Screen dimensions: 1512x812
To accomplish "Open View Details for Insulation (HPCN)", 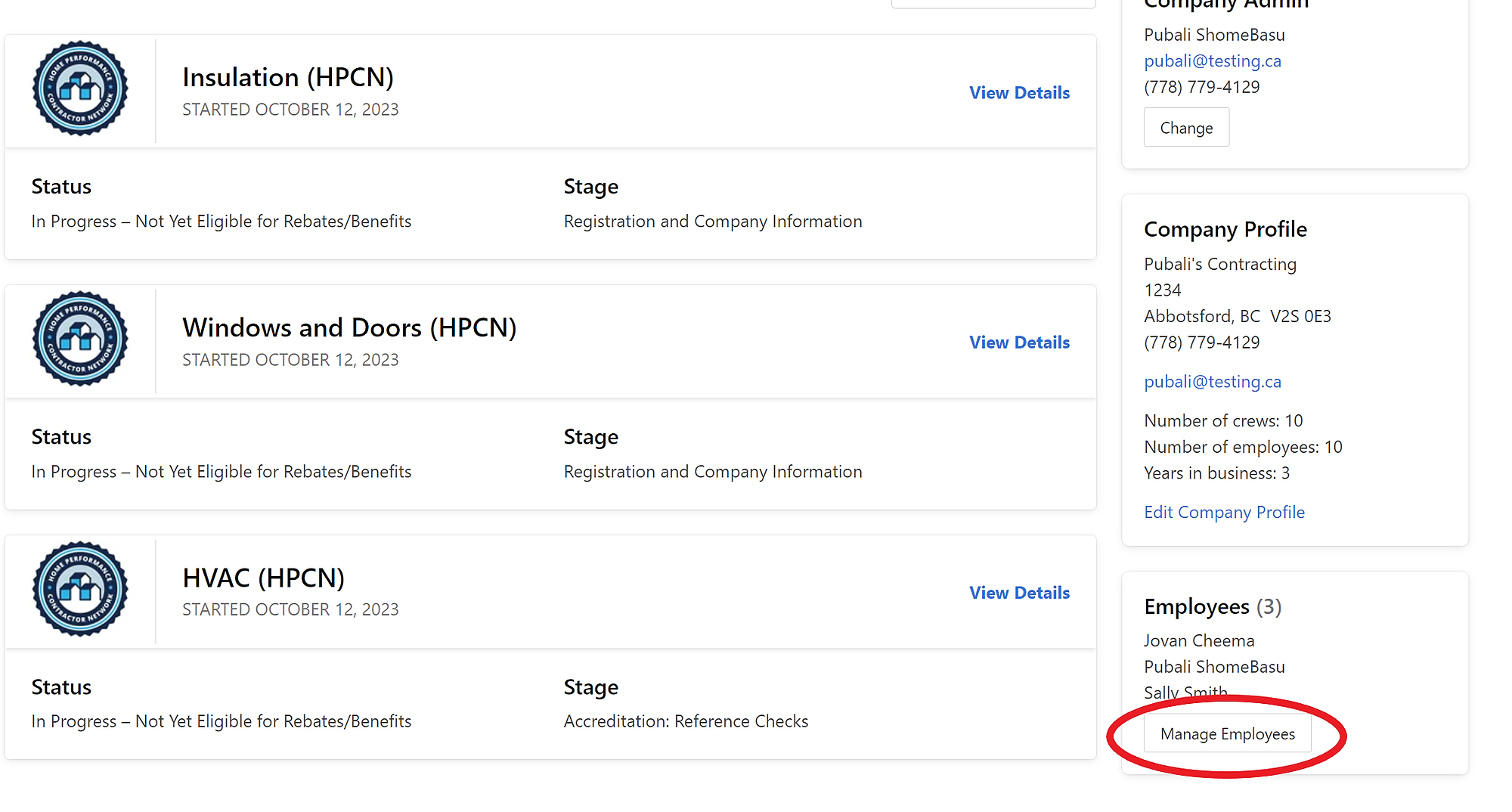I will click(1019, 93).
